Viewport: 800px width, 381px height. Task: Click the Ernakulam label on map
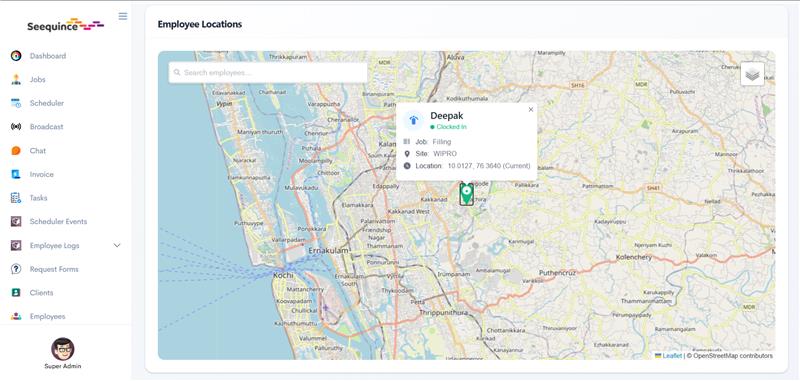pos(329,251)
